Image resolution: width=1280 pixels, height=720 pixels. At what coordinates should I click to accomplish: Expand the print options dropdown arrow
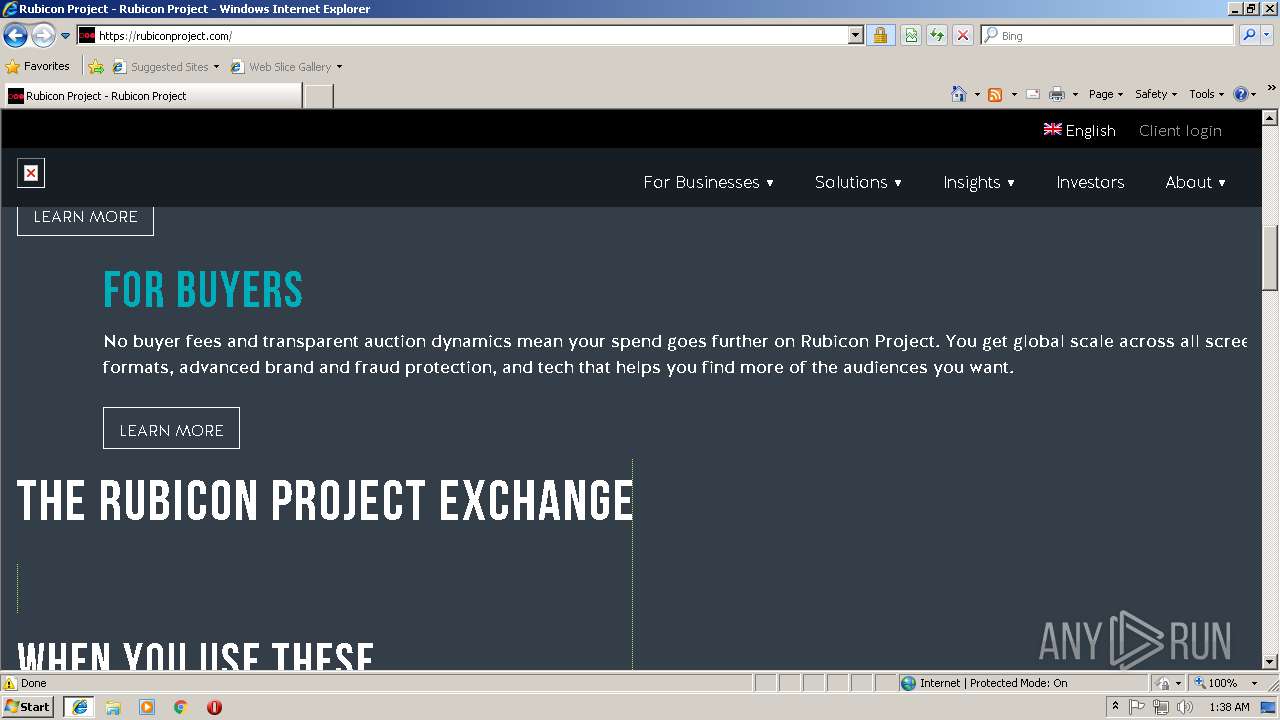click(1075, 94)
